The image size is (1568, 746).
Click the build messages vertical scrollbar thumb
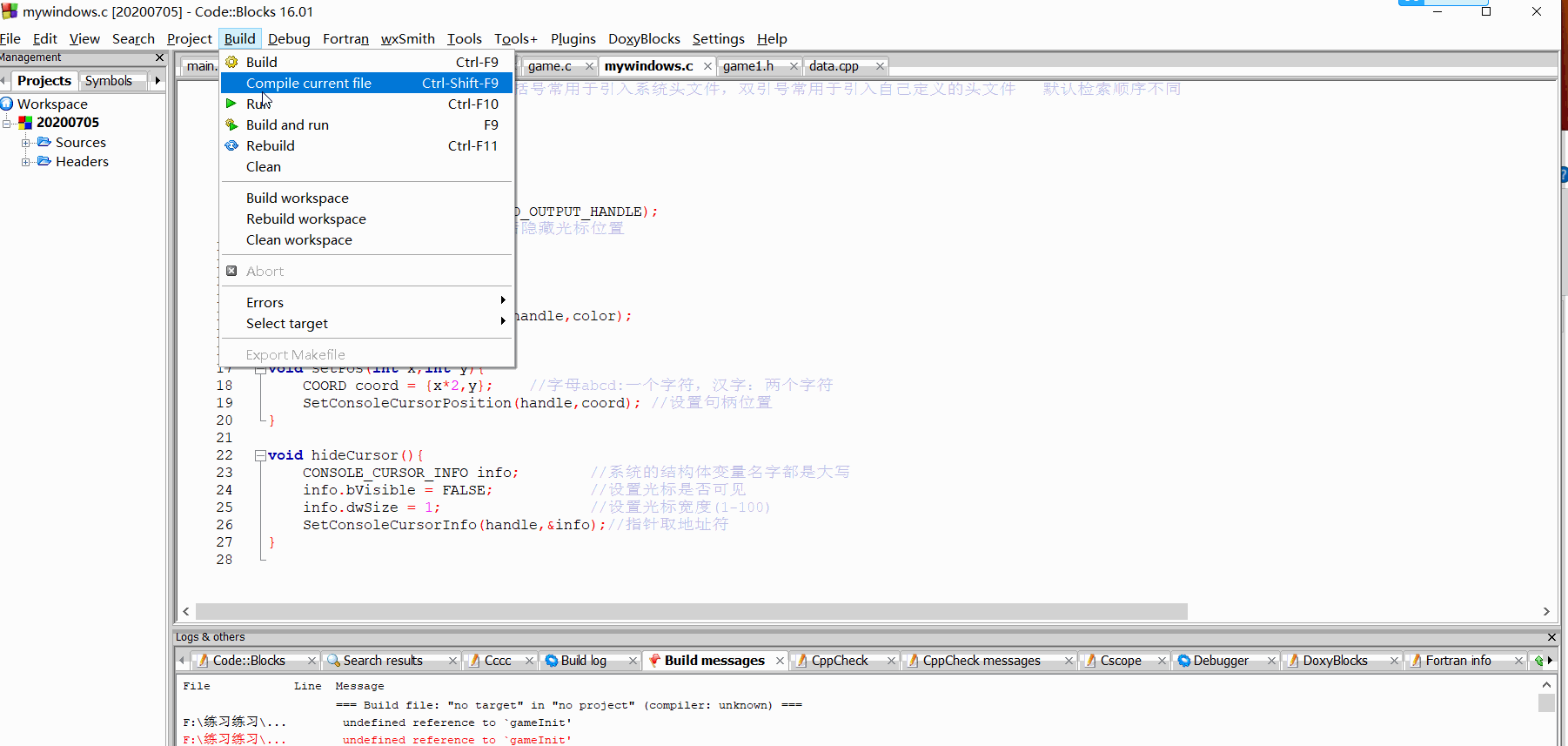[1546, 702]
